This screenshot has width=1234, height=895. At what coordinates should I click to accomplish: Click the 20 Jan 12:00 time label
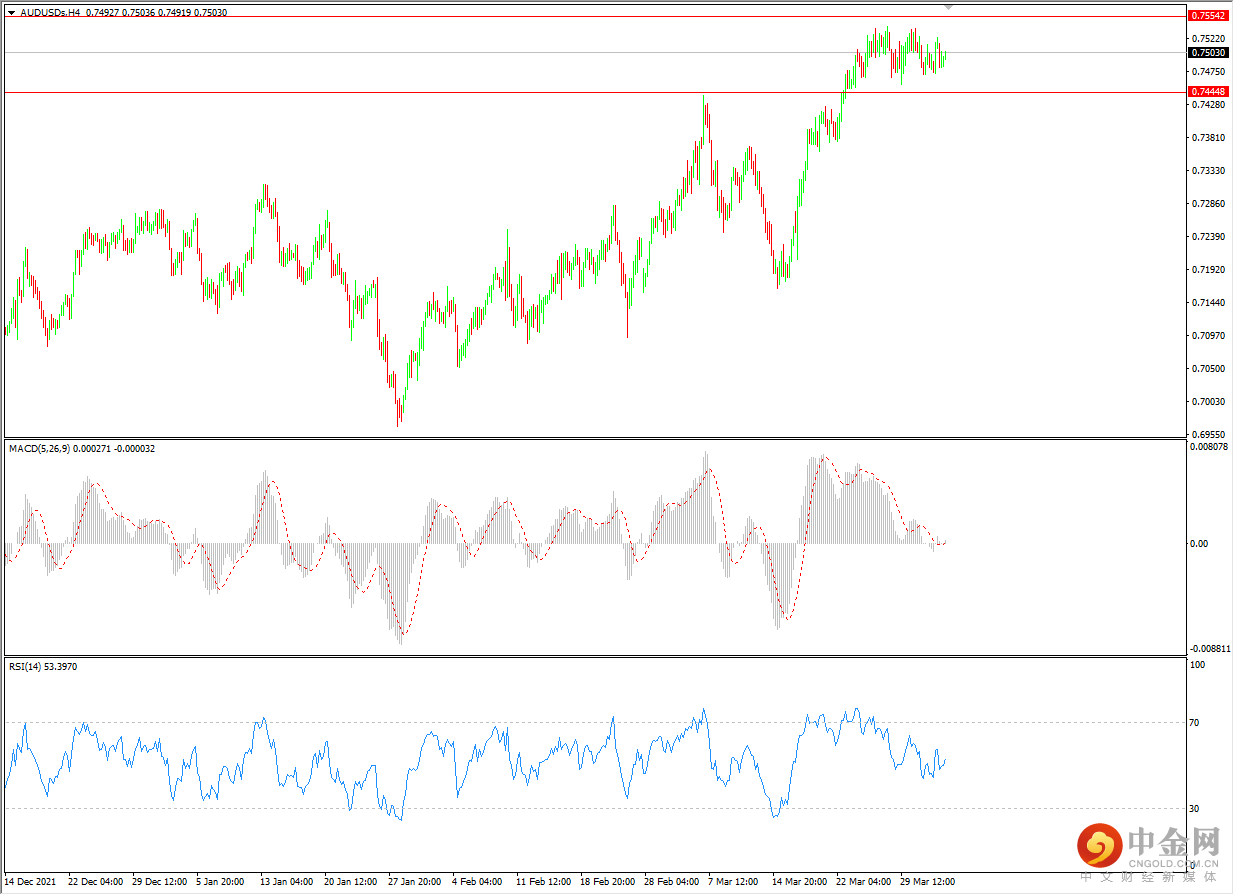[x=352, y=883]
